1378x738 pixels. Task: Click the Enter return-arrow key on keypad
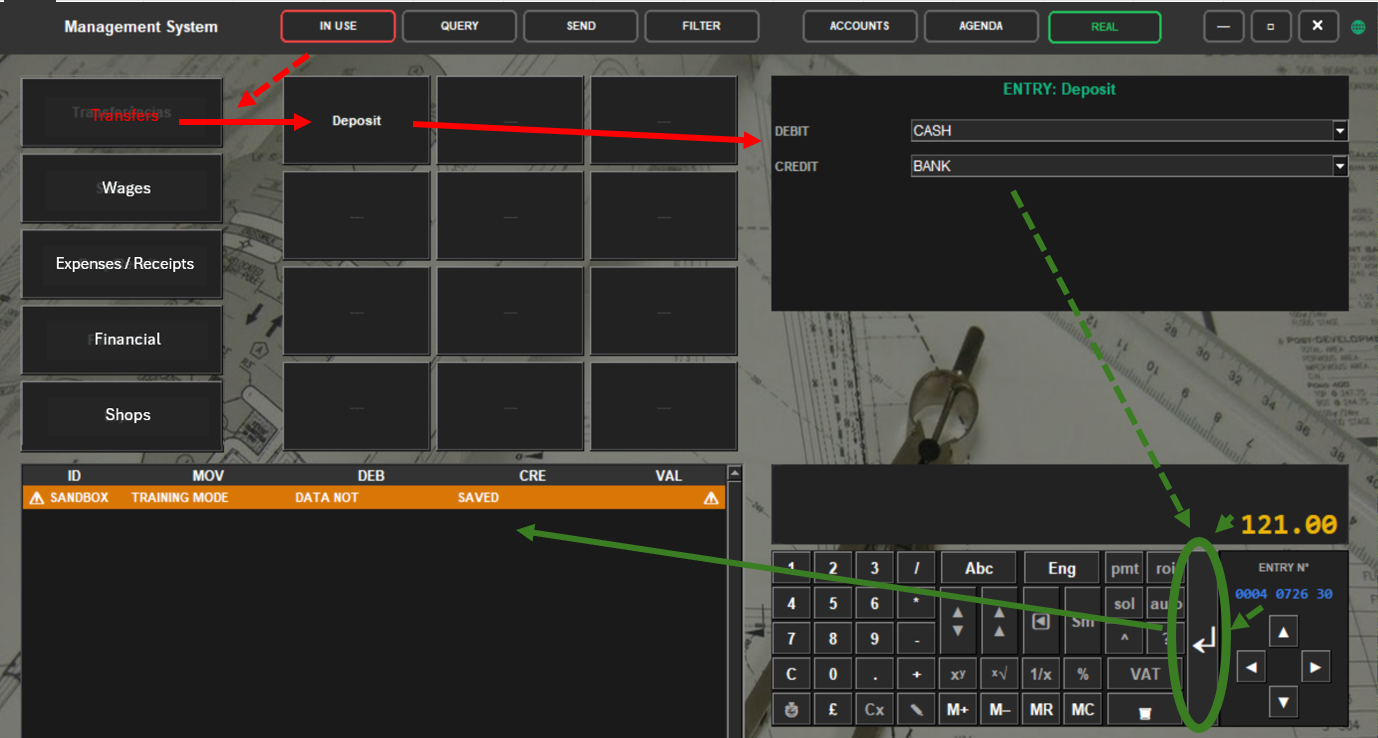pyautogui.click(x=1204, y=640)
